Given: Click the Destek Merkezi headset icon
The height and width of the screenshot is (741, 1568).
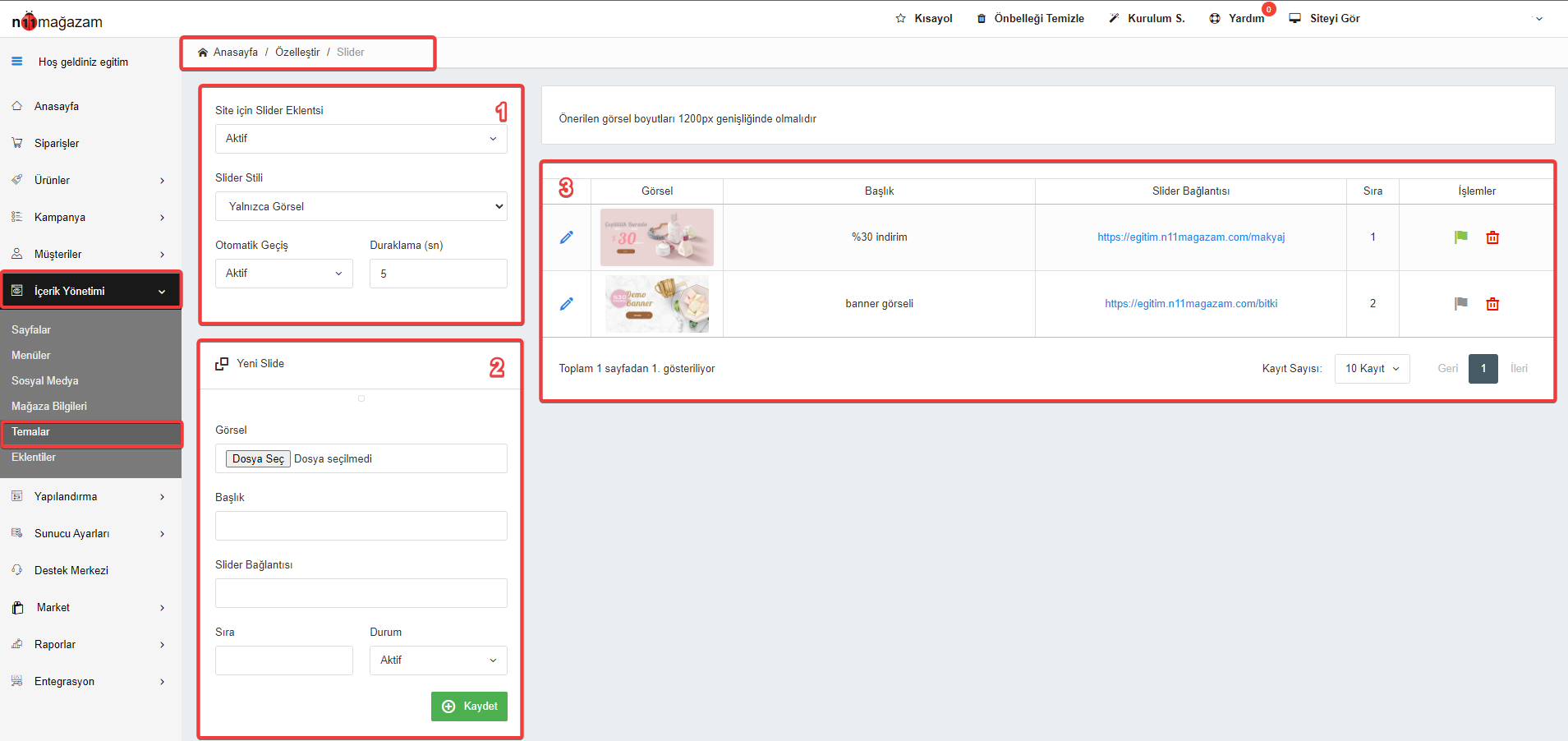Looking at the screenshot, I should [x=17, y=570].
